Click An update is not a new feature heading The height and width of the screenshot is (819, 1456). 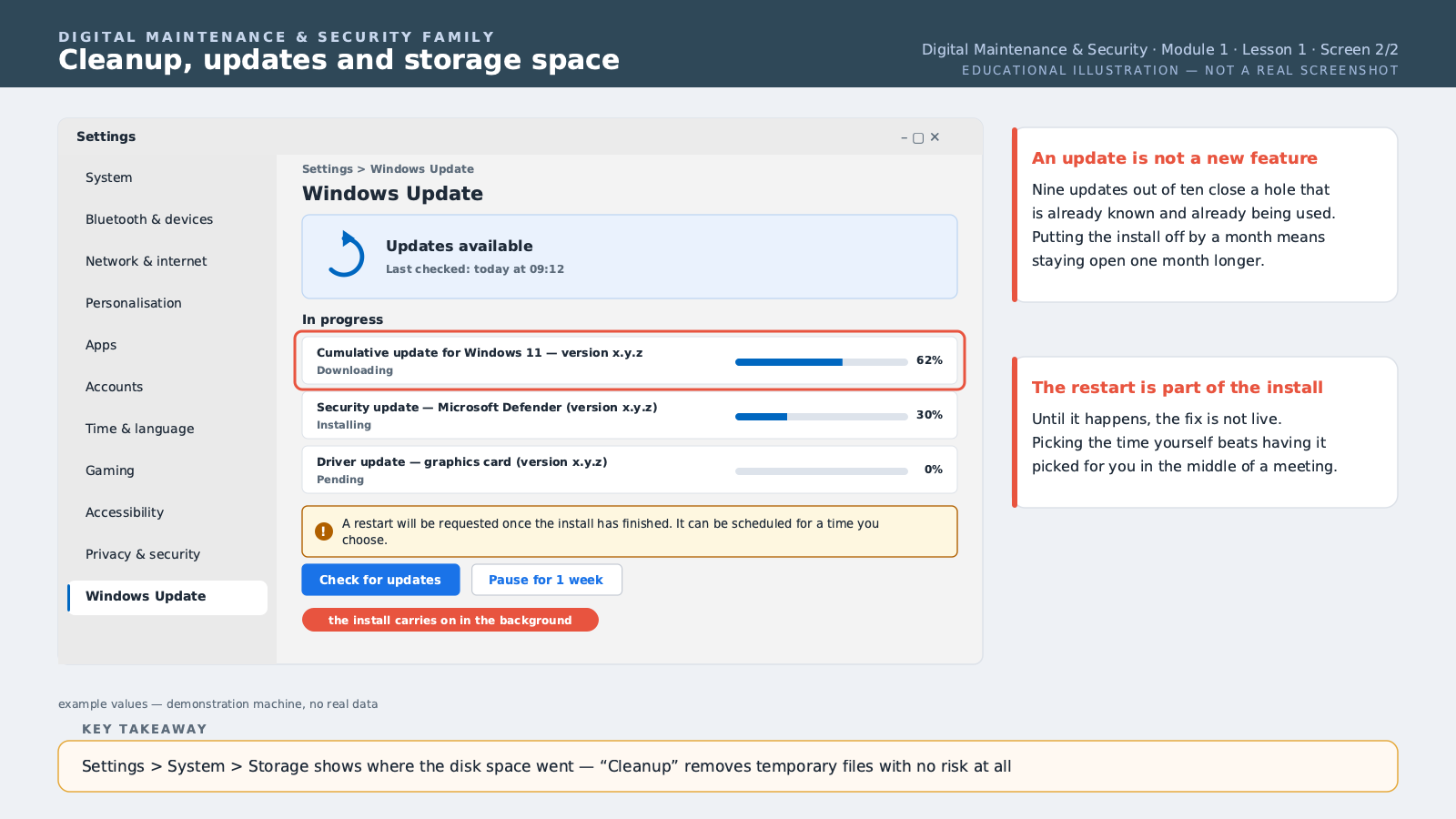1175,158
